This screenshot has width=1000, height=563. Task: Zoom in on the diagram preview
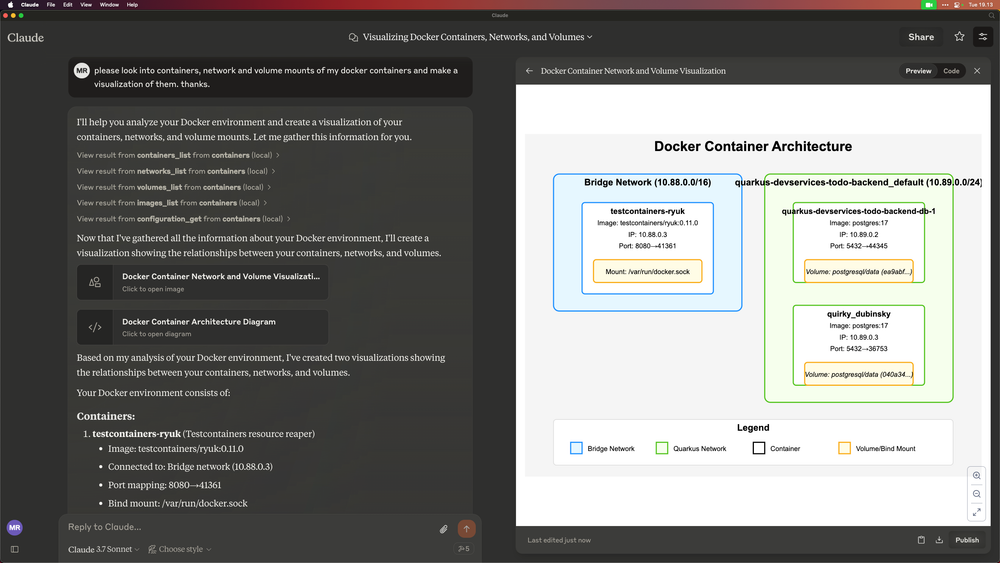pyautogui.click(x=977, y=476)
